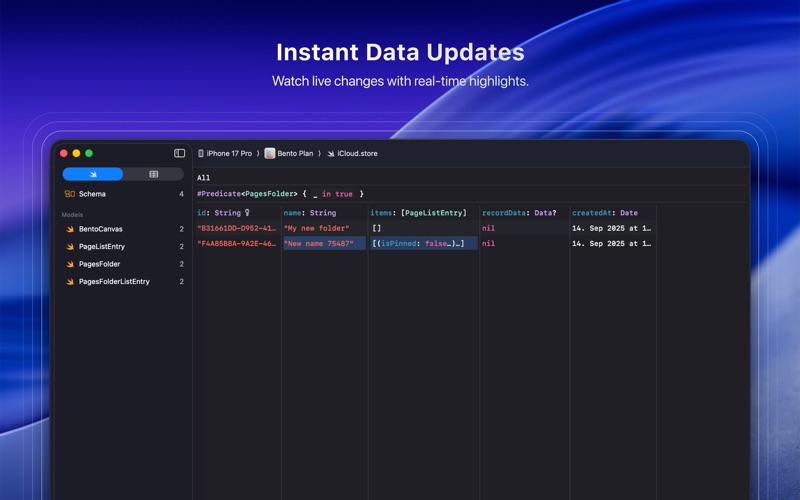The image size is (800, 500).
Task: Select the PagesFolderListEntry model
Action: coord(122,281)
